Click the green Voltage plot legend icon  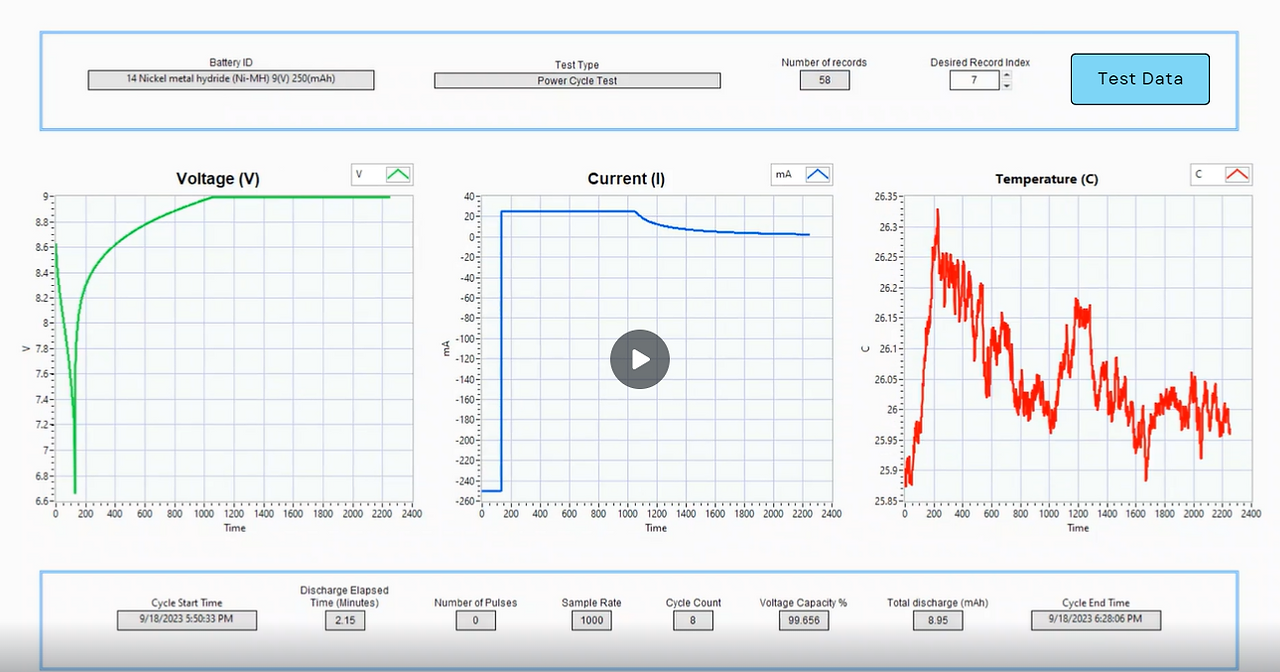[399, 174]
